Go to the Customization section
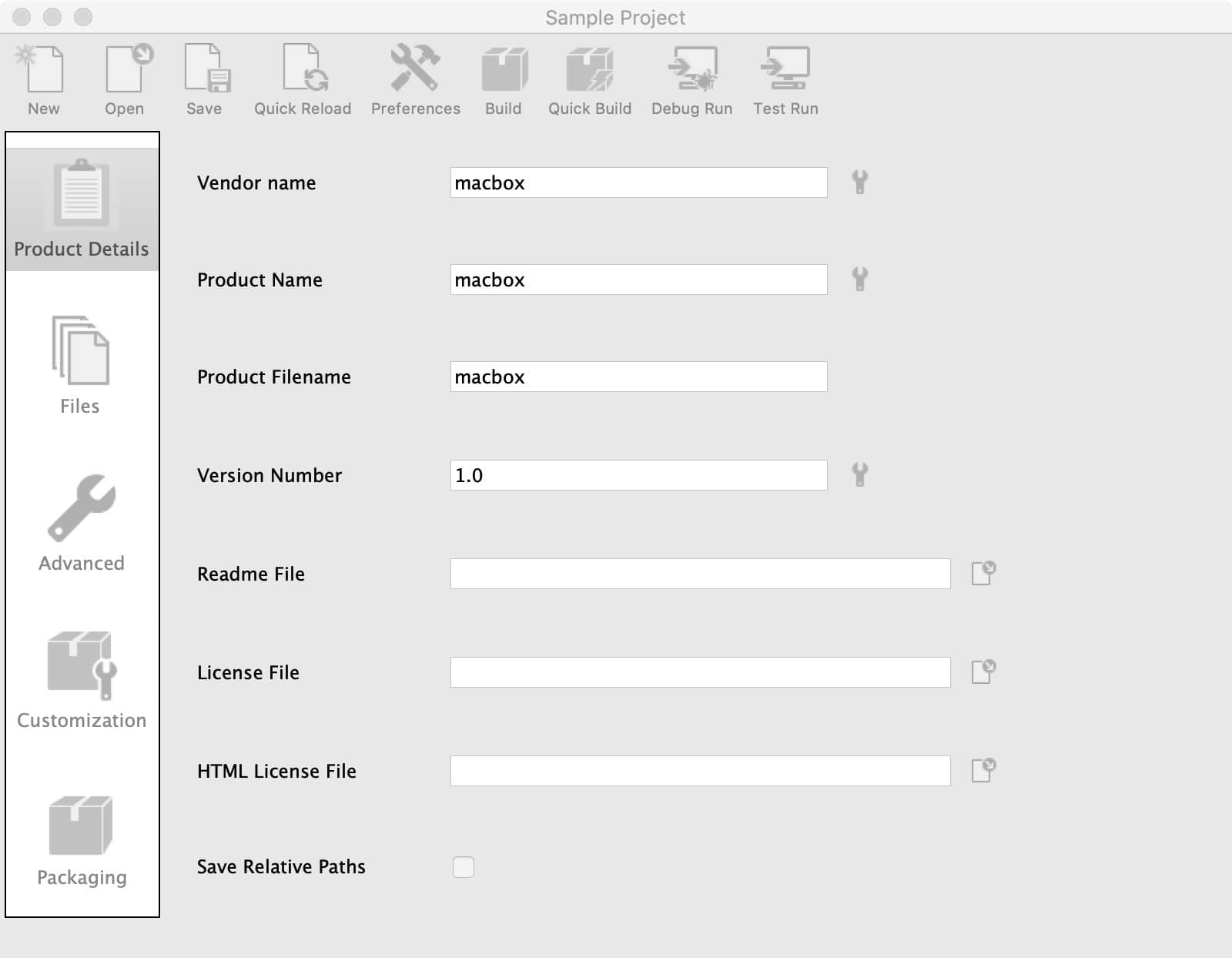Screen dimensions: 1232x958 pyautogui.click(x=82, y=681)
